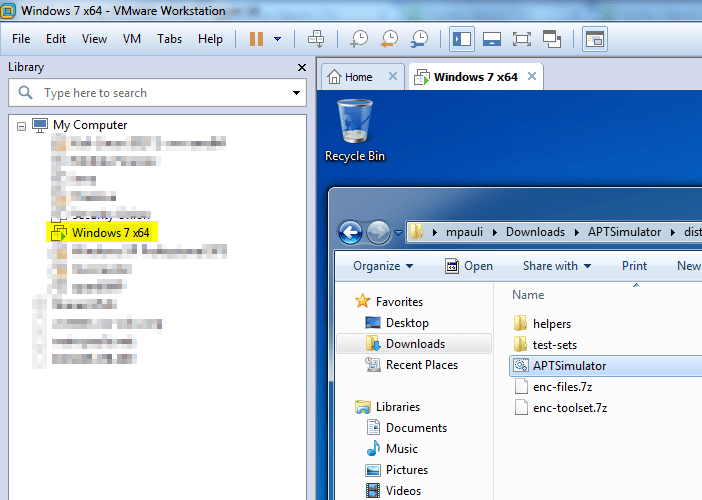
Task: Click the Send Ctrl+Alt+Del icon
Action: pyautogui.click(x=316, y=39)
